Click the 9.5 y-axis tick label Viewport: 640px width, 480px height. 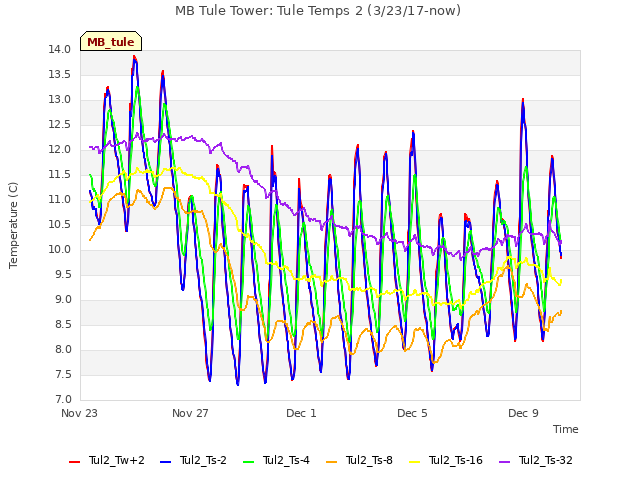point(62,274)
